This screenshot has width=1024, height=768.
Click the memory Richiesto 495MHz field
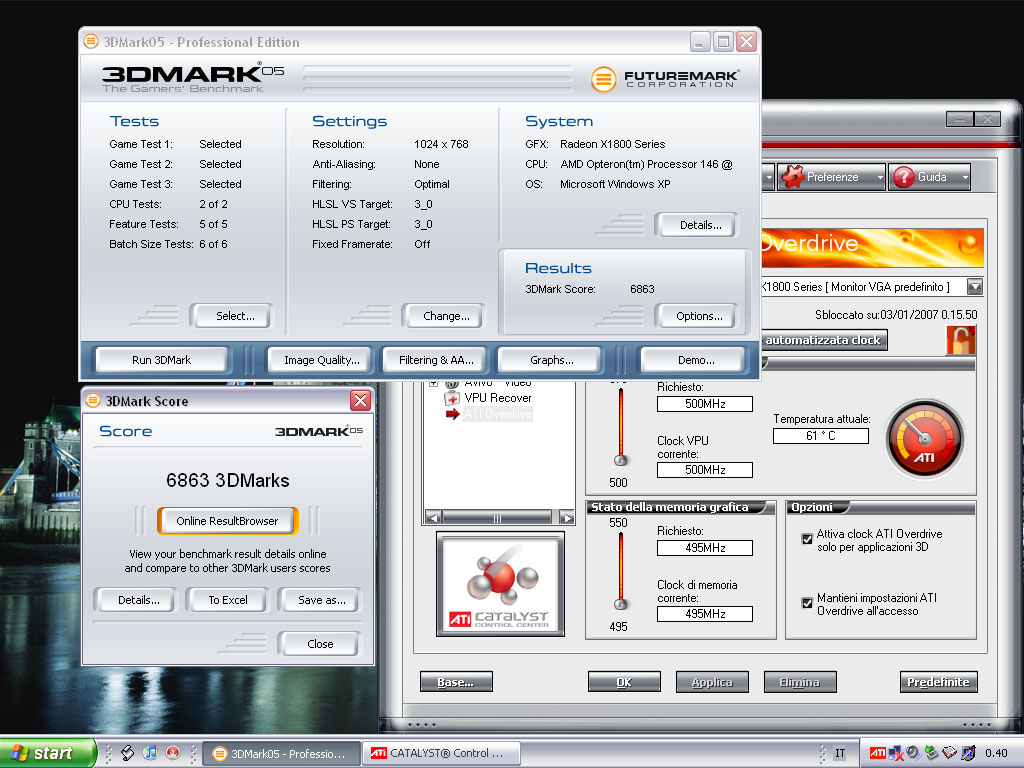click(705, 548)
